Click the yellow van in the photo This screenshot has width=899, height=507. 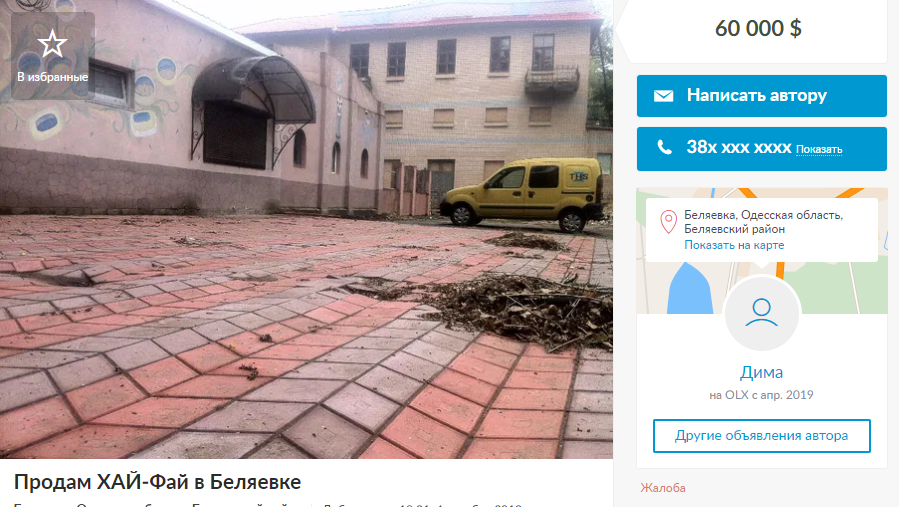(521, 194)
